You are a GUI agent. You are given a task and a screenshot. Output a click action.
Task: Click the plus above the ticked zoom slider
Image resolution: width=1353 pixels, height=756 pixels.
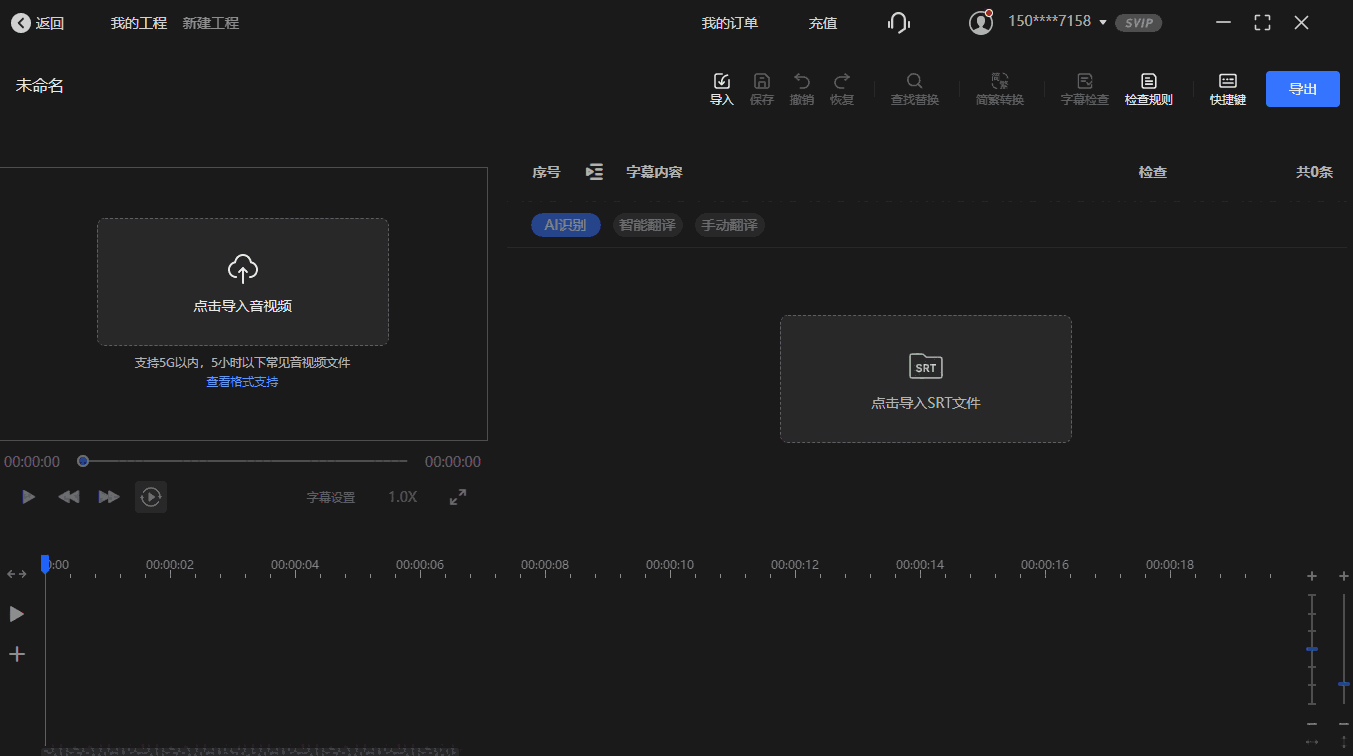(x=1312, y=576)
